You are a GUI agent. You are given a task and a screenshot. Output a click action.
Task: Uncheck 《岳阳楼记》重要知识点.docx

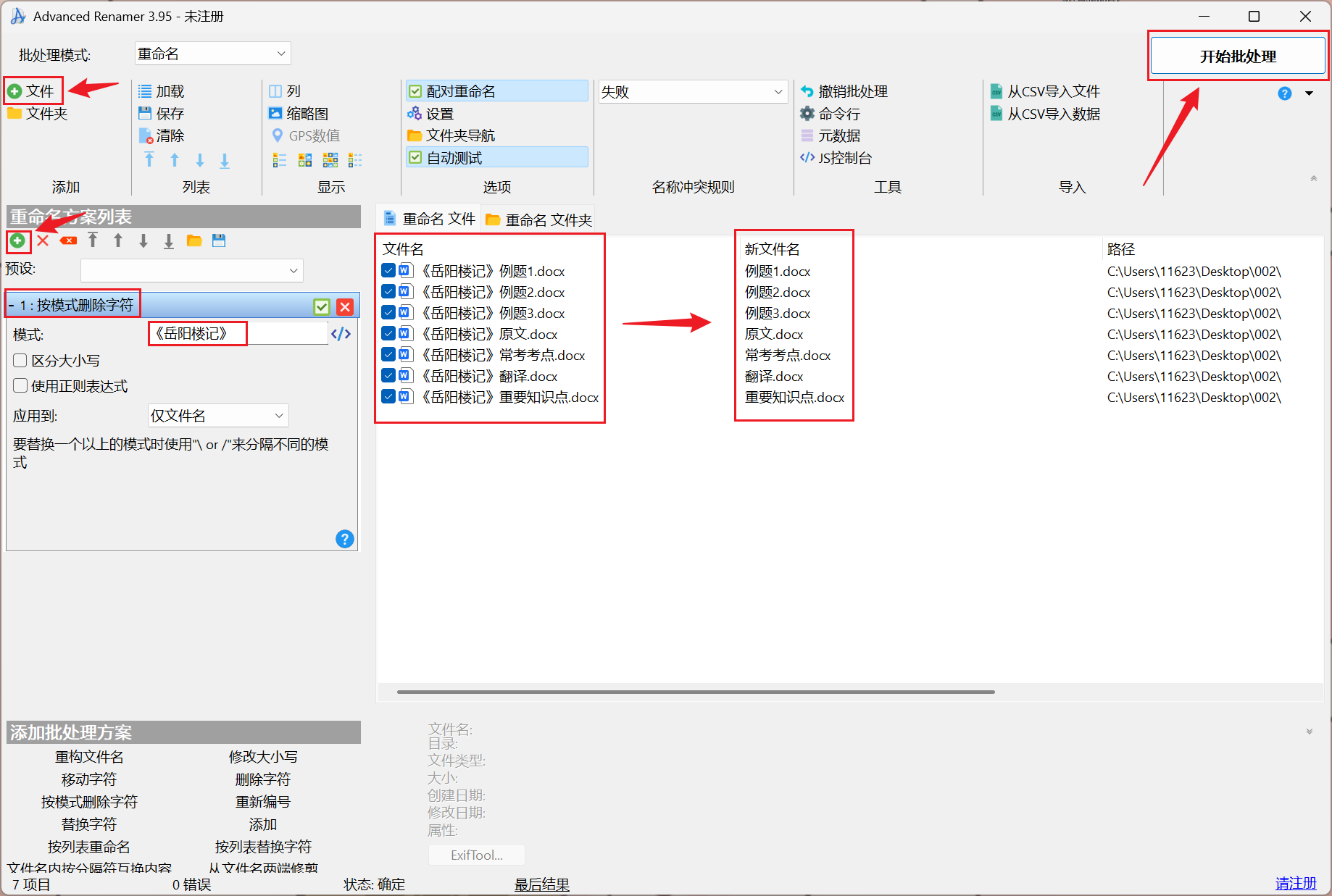[388, 397]
